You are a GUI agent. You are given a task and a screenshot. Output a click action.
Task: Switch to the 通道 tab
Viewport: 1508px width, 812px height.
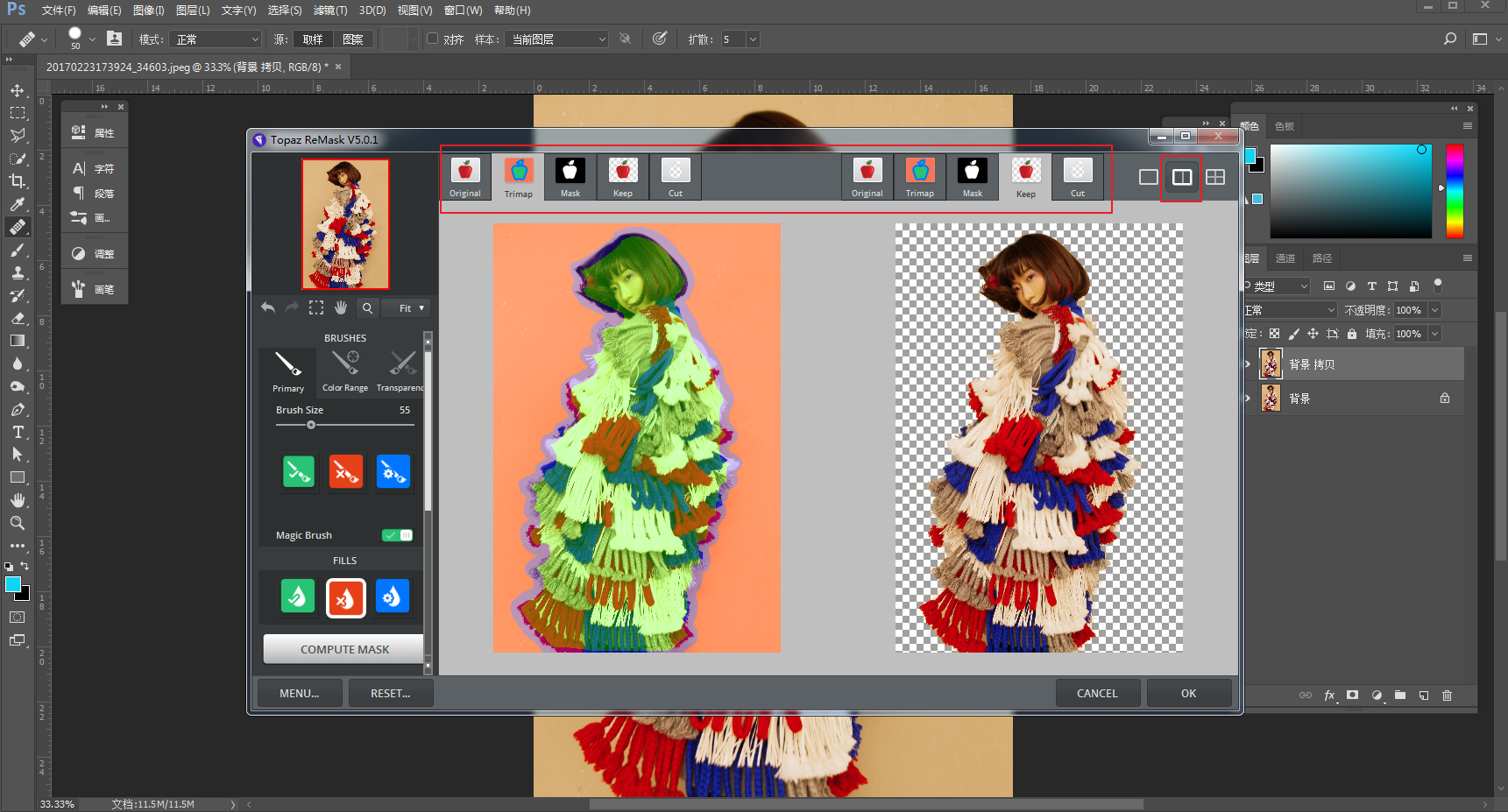pos(1285,258)
